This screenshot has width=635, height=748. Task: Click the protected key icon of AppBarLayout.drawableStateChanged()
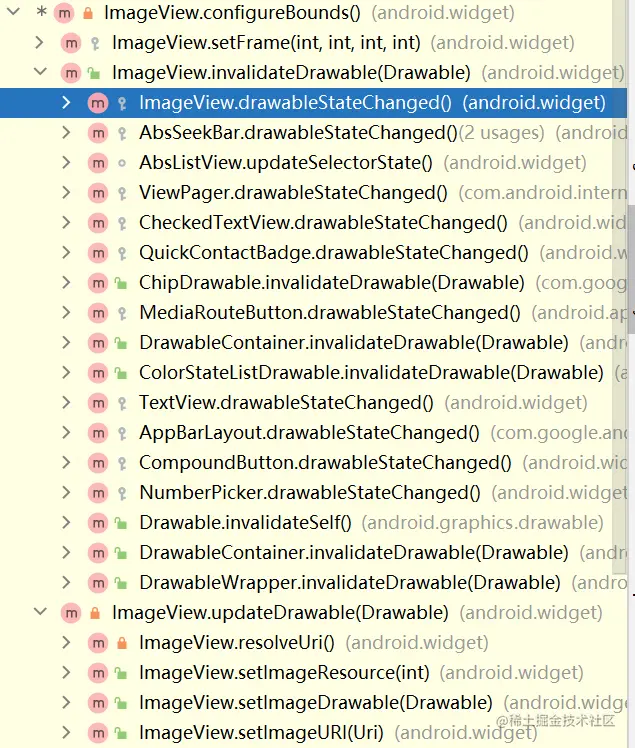[x=122, y=434]
